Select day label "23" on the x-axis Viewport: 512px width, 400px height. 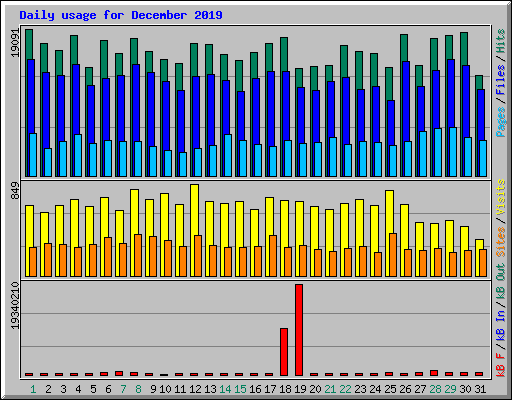(x=360, y=389)
